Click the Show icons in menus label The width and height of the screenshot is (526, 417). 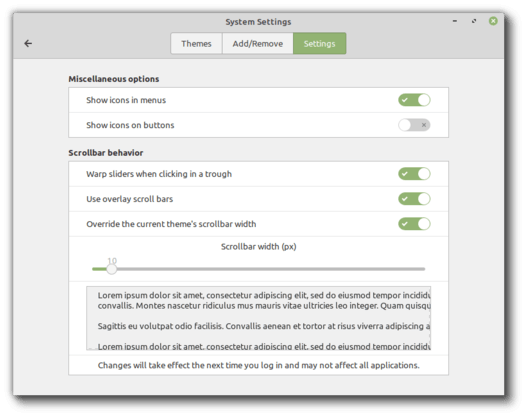[126, 100]
